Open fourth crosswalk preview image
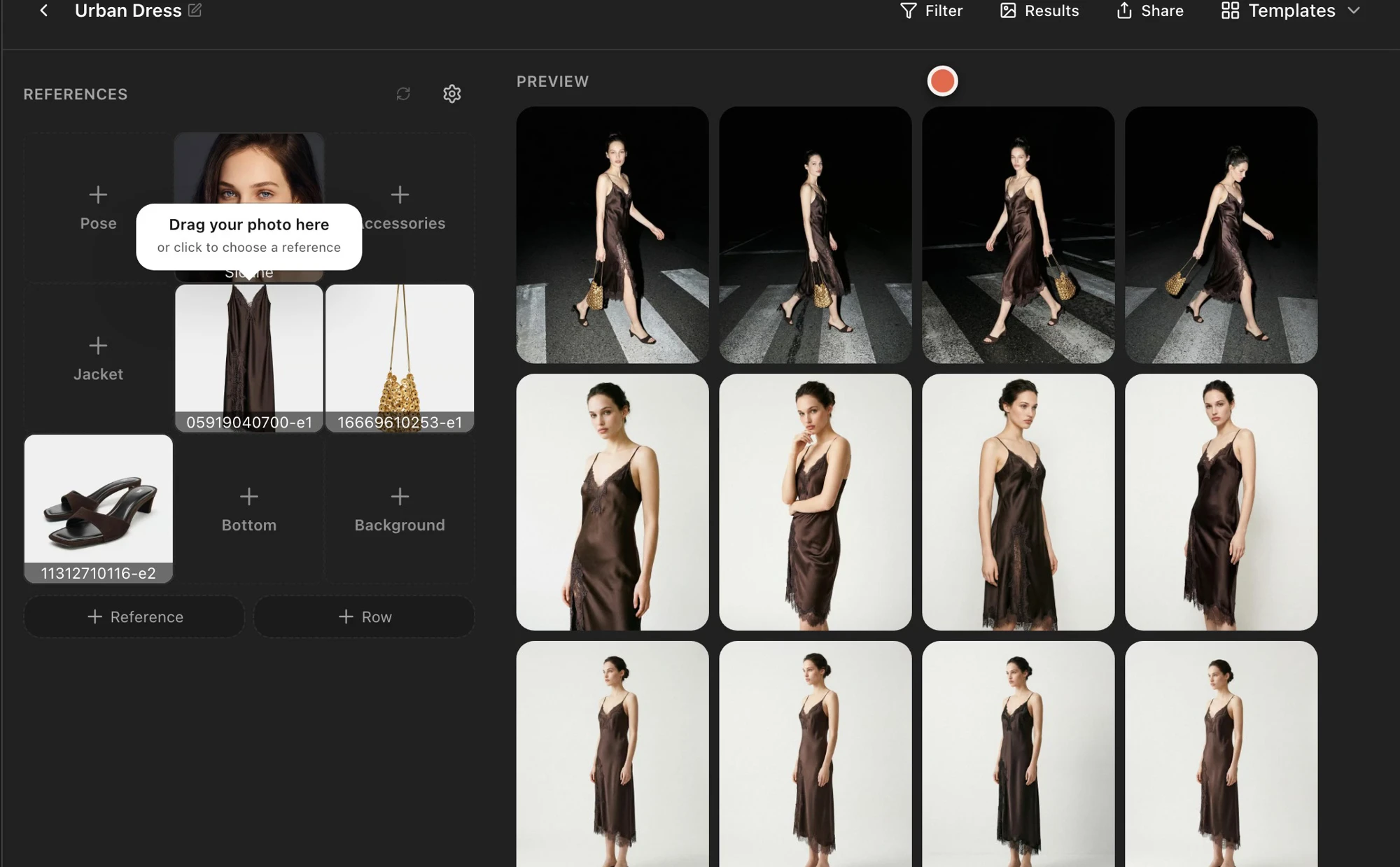Image resolution: width=1400 pixels, height=867 pixels. pos(1221,235)
